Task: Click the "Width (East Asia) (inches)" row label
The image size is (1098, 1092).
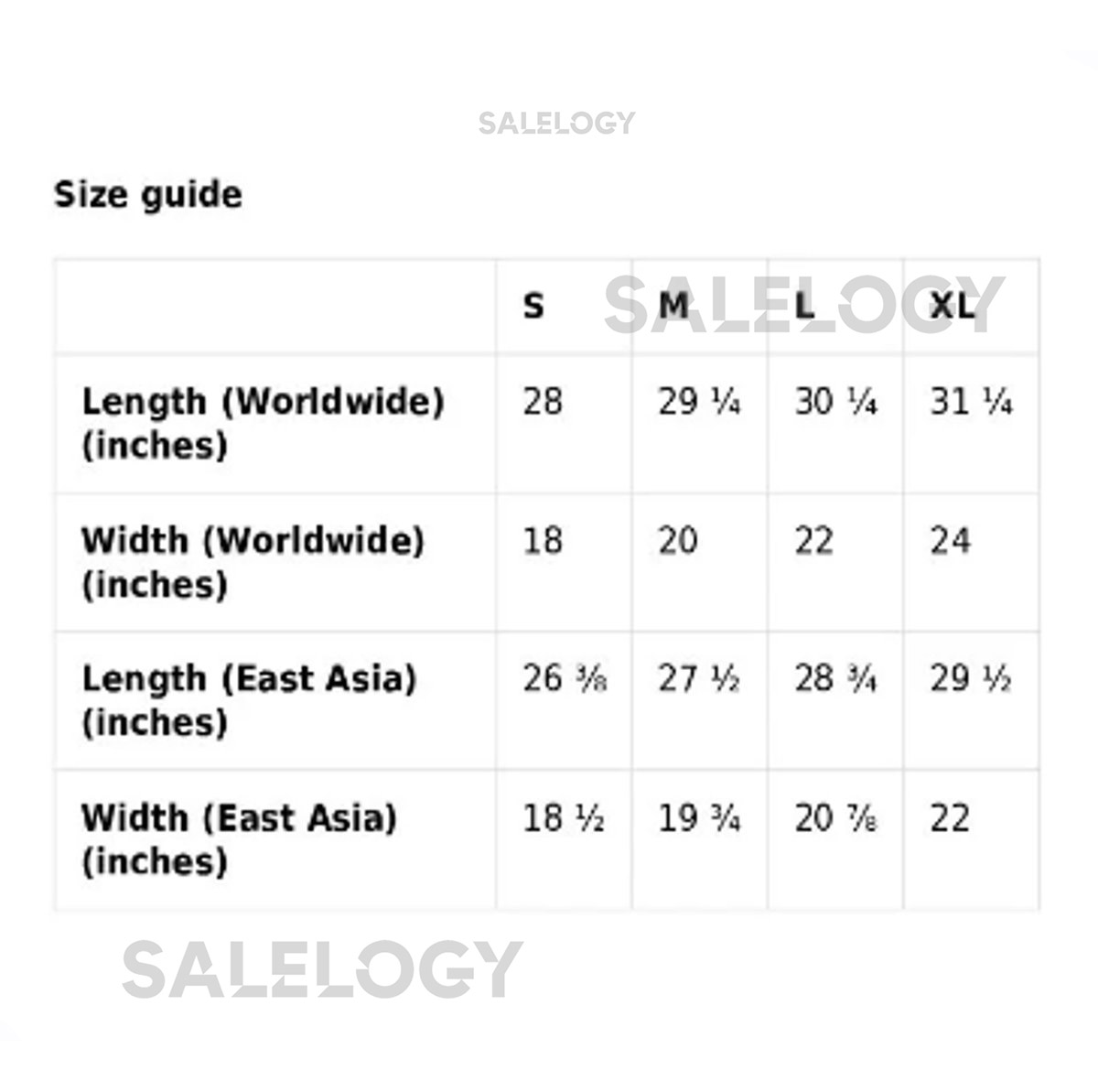Action: [x=239, y=838]
